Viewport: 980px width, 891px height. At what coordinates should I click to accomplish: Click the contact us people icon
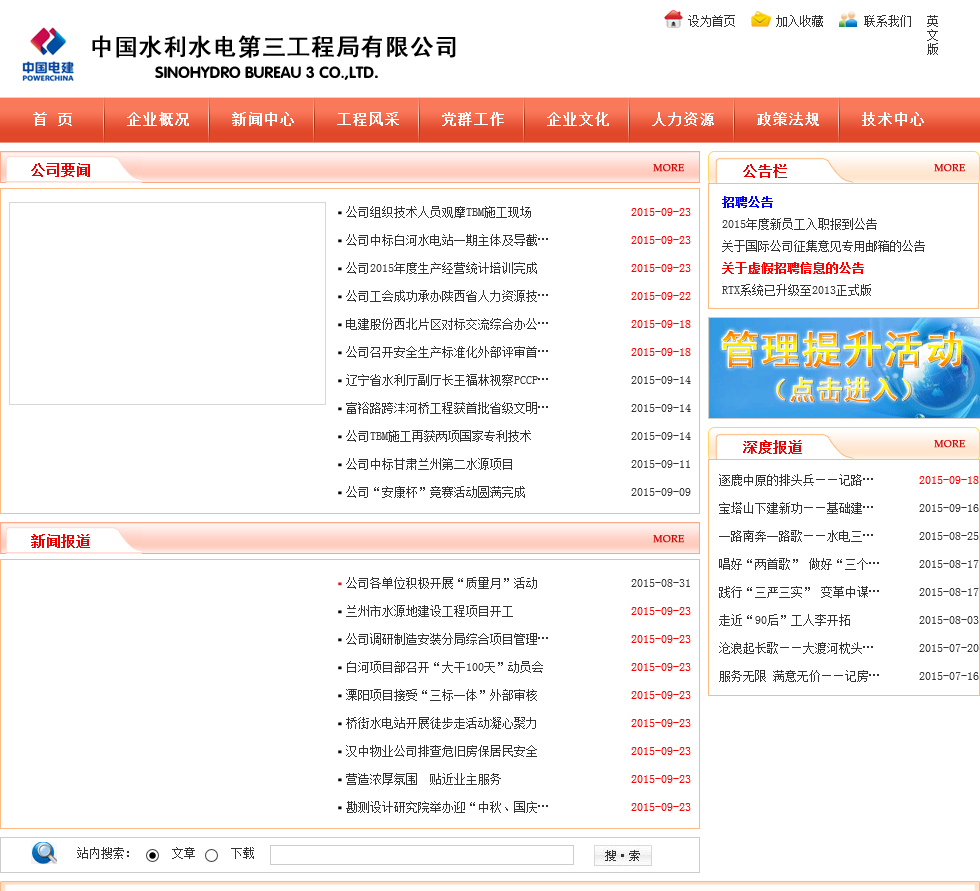[x=848, y=19]
